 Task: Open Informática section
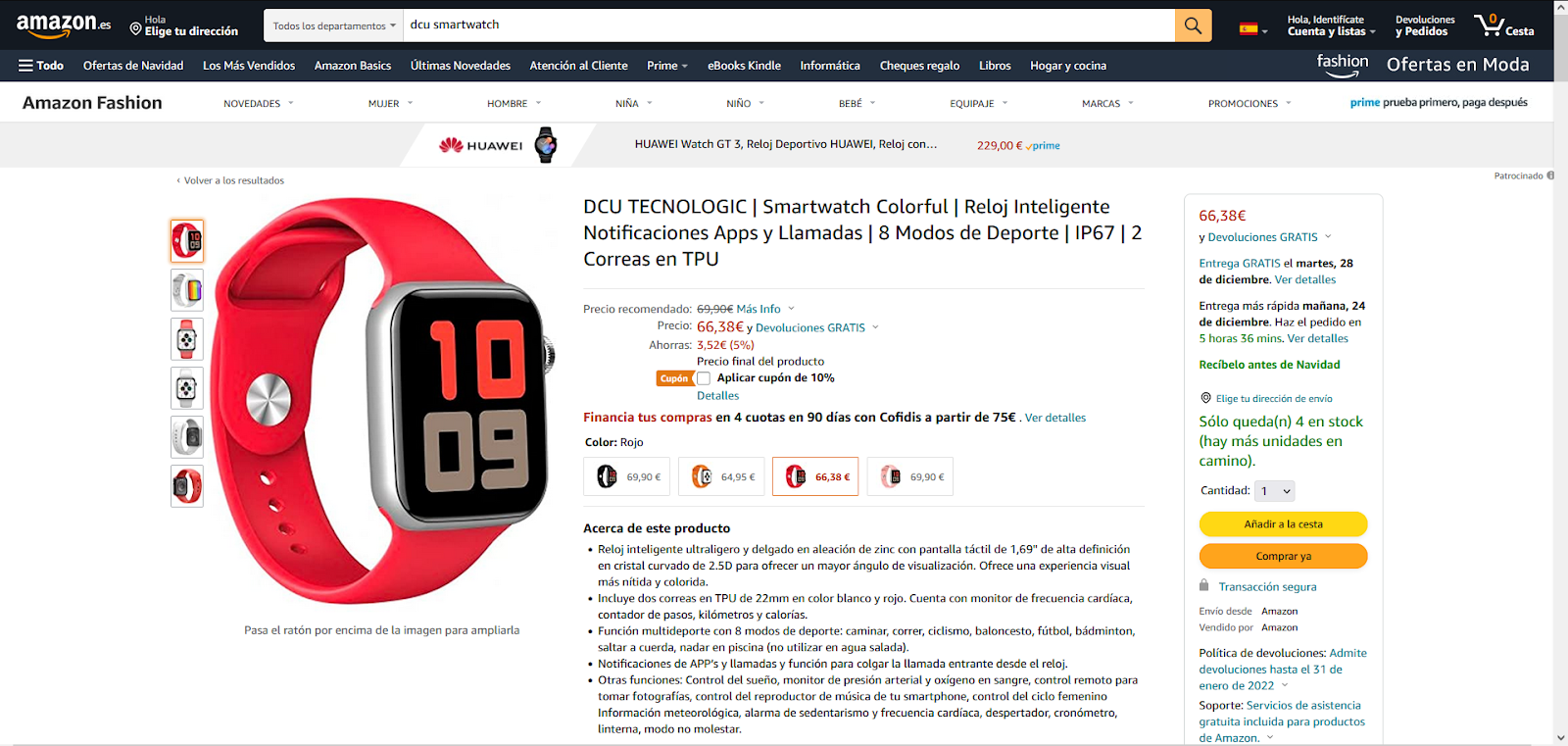[x=830, y=66]
